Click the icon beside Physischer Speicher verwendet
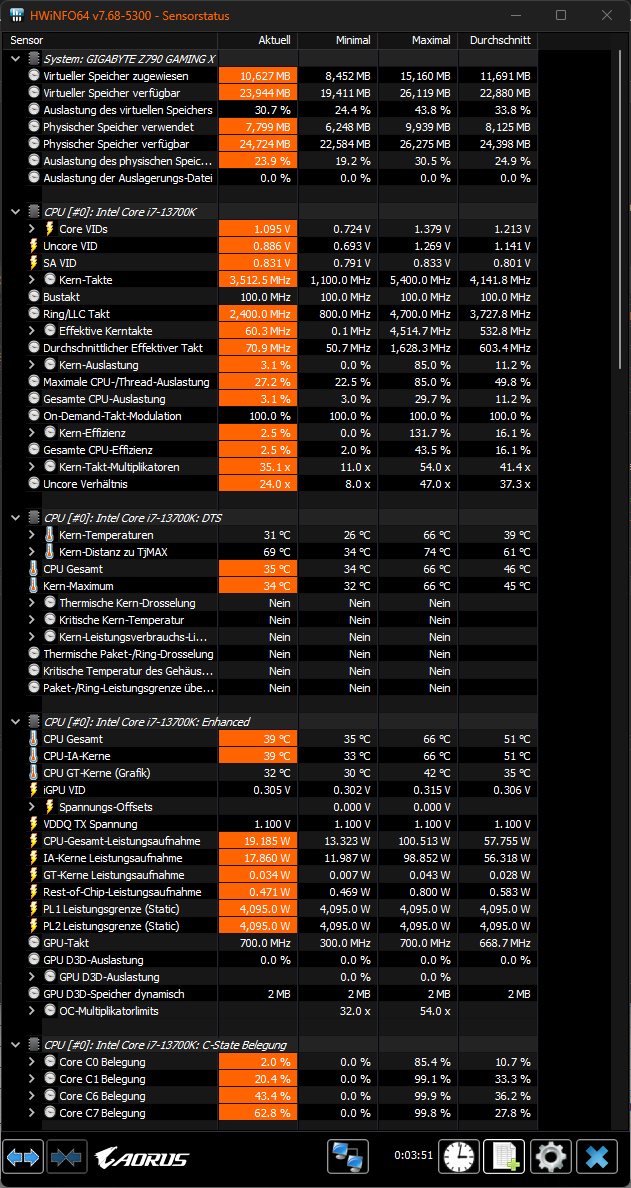 (x=34, y=127)
